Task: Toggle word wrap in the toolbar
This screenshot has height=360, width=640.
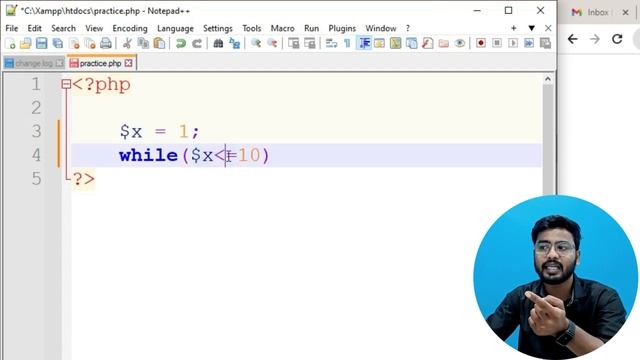Action: pyautogui.click(x=331, y=43)
